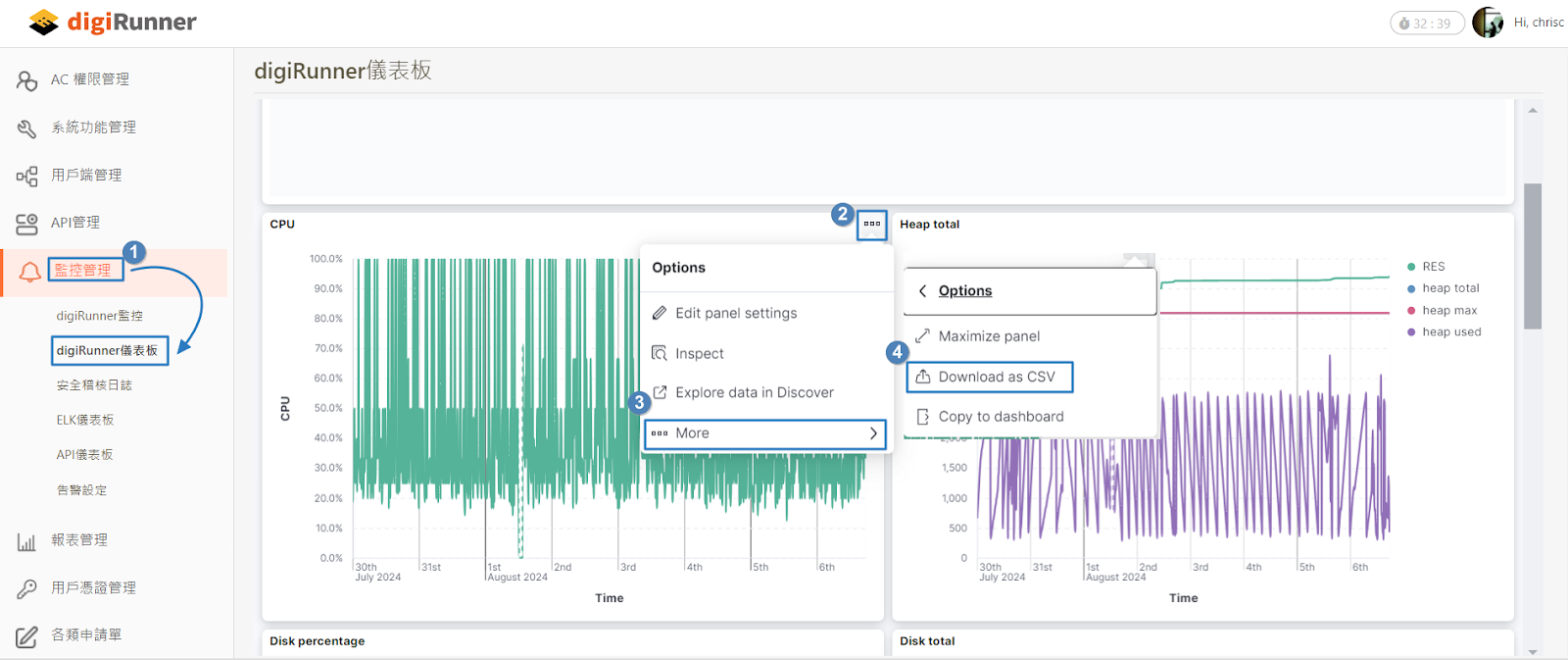Open the AC 權限管理 sidebar icon
This screenshot has height=660, width=1568.
tap(26, 80)
